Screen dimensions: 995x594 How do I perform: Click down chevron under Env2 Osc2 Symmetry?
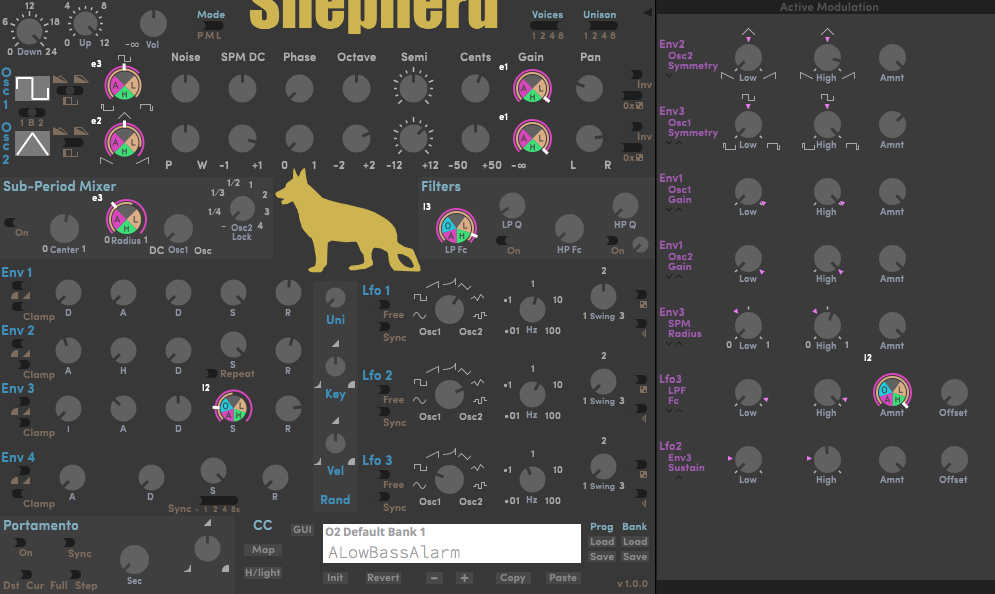(x=669, y=76)
